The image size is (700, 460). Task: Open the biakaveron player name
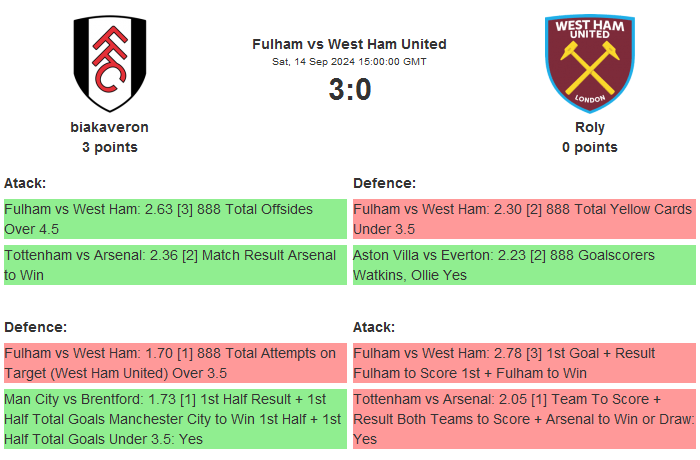[109, 127]
